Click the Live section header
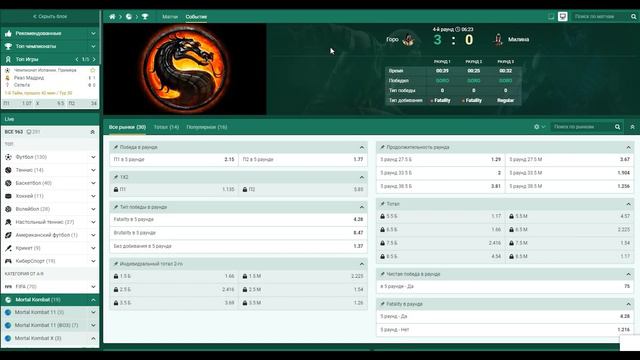Image resolution: width=640 pixels, height=360 pixels. pos(50,119)
